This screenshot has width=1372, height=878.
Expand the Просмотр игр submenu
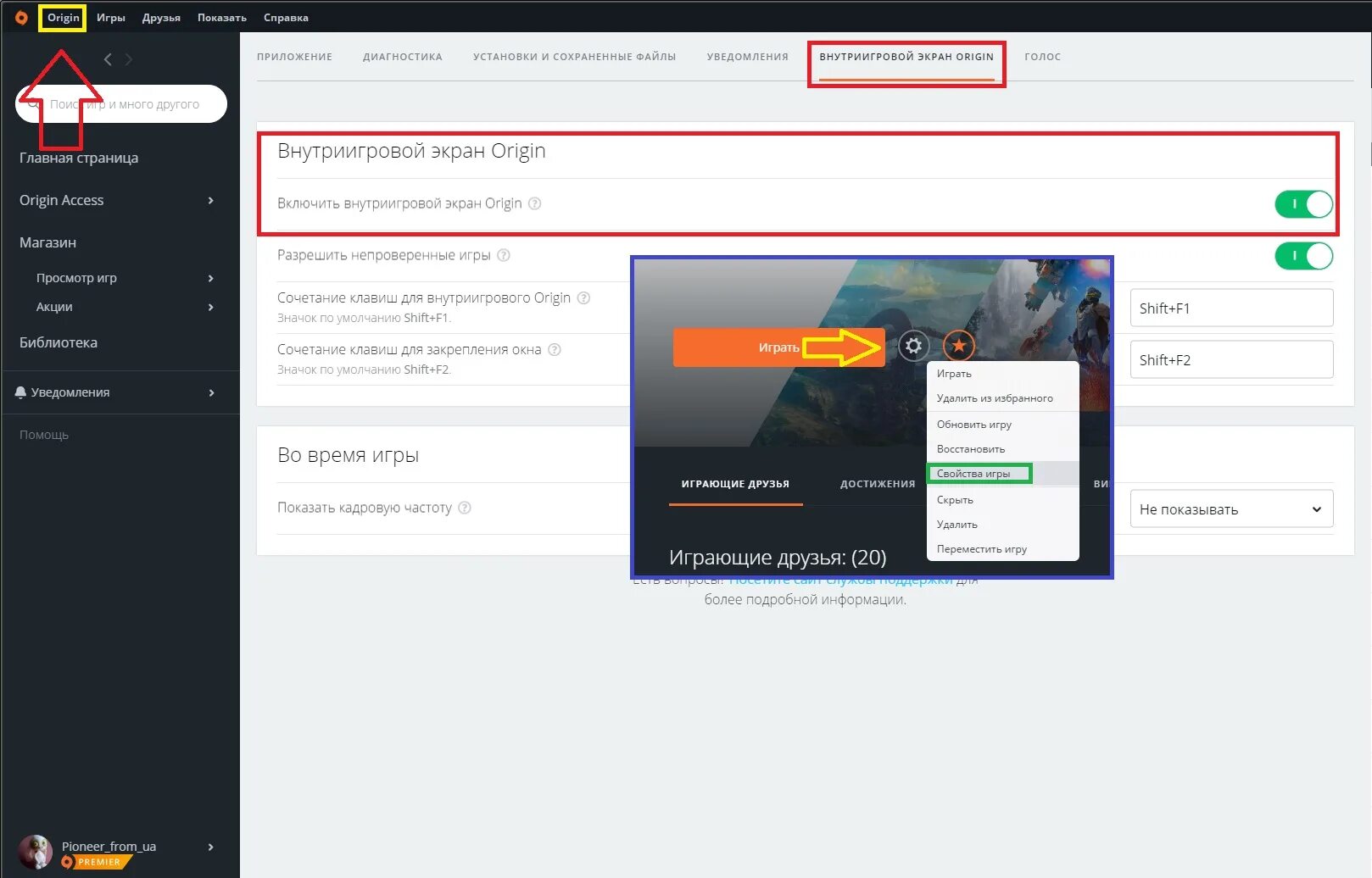[211, 278]
